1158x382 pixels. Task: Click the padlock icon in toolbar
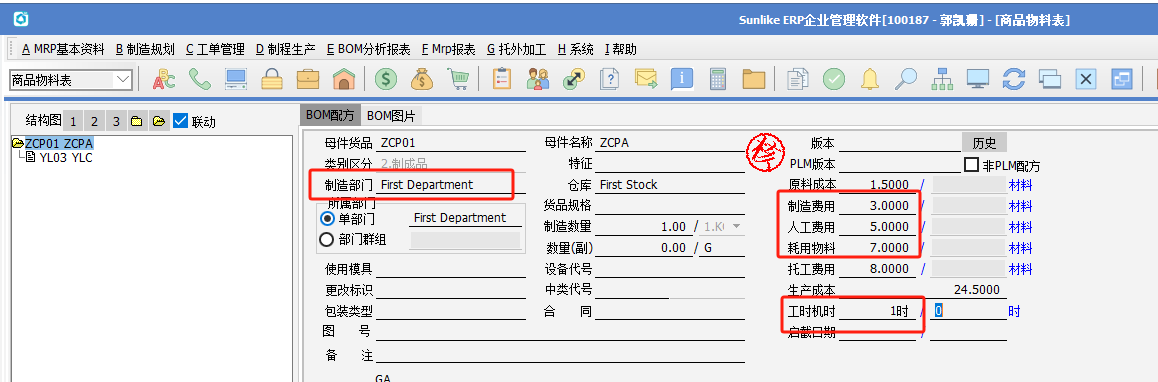[273, 79]
